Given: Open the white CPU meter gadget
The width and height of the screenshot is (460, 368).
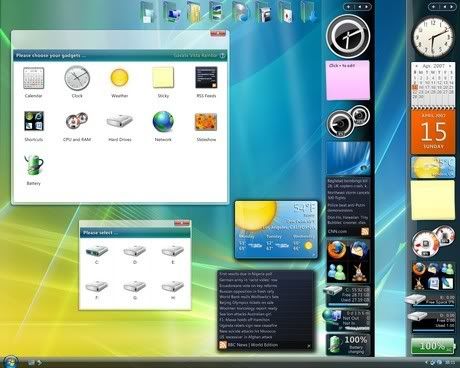Looking at the screenshot, I should point(433,242).
